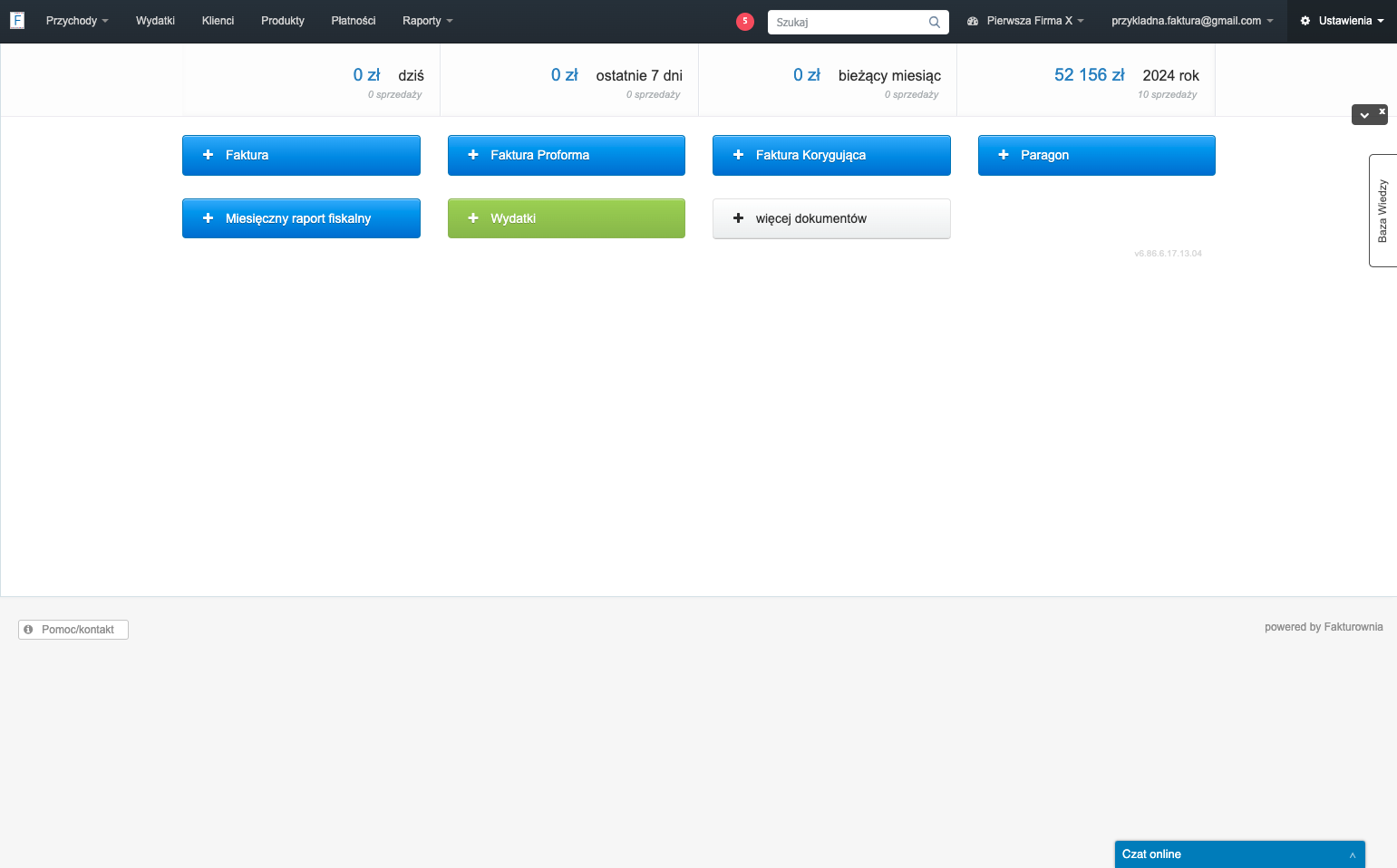Click the Pomoc/kontakt button

click(73, 630)
